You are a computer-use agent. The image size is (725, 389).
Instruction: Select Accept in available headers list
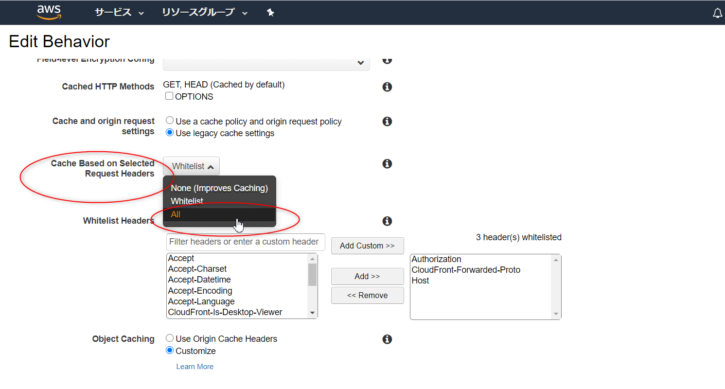click(x=237, y=258)
